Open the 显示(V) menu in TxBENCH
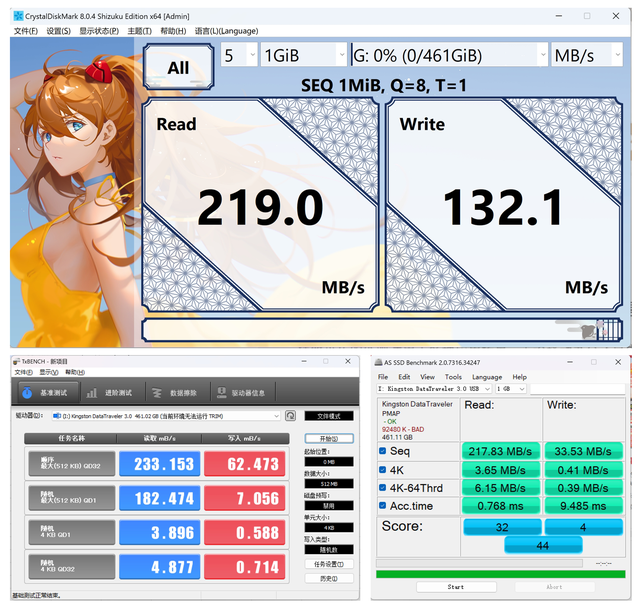Image resolution: width=640 pixels, height=608 pixels. coord(49,372)
